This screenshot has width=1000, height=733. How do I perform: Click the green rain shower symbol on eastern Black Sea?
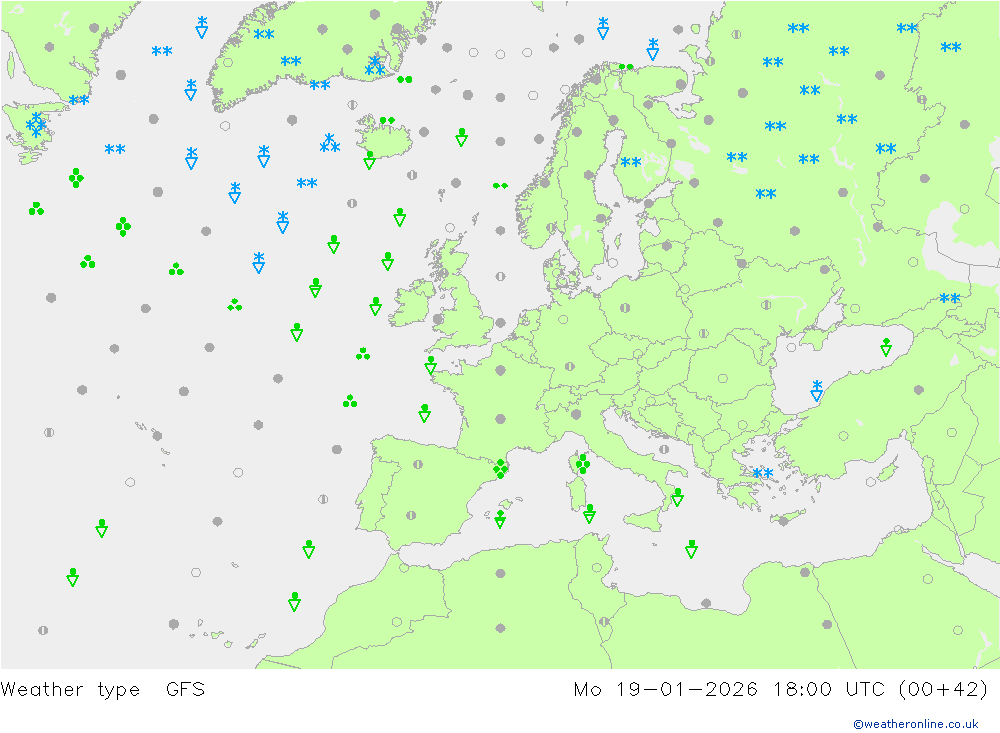[x=886, y=346]
